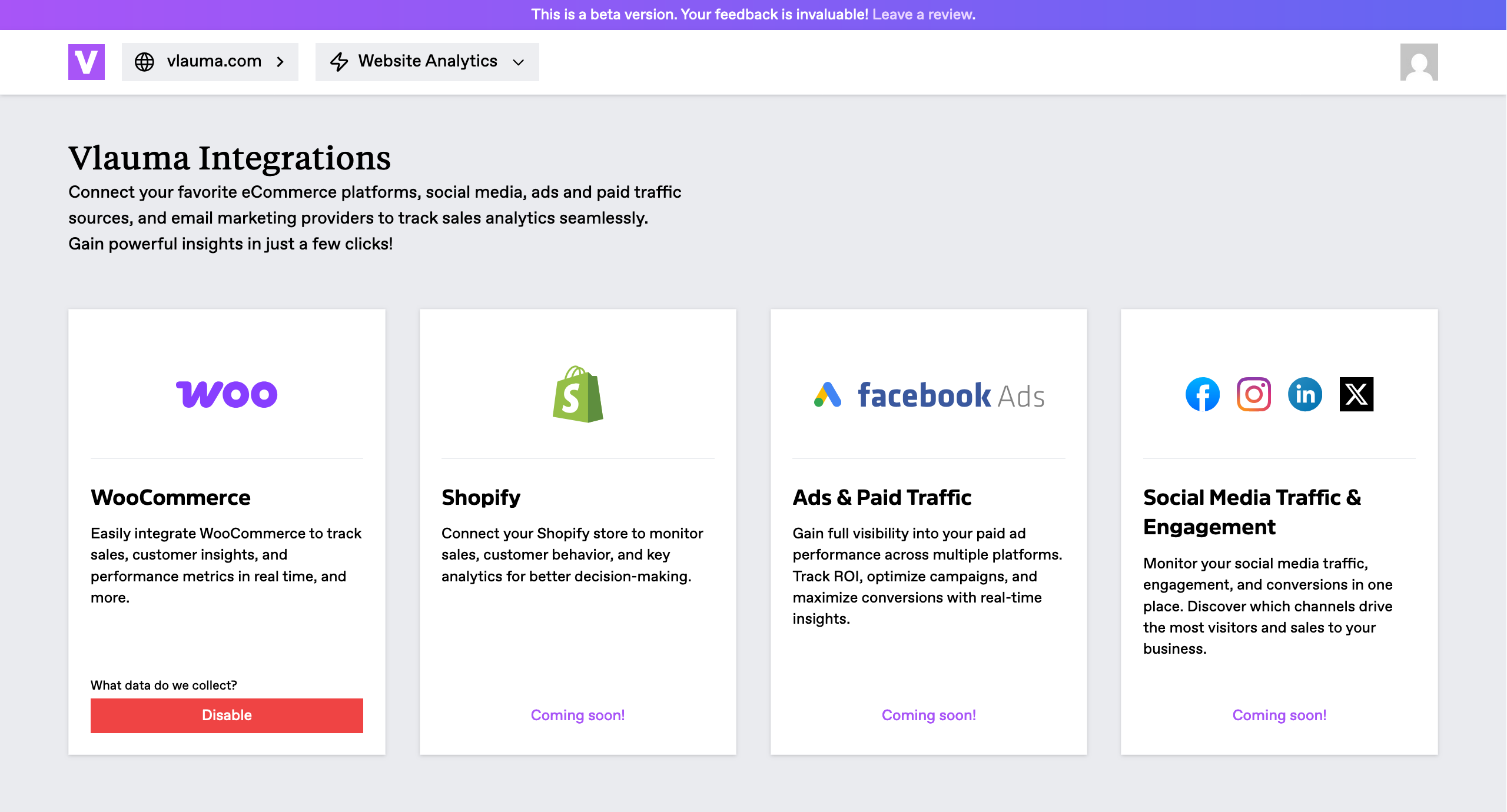Screen dimensions: 1507x812
Task: Click the lightning bolt analytics icon
Action: coord(339,62)
